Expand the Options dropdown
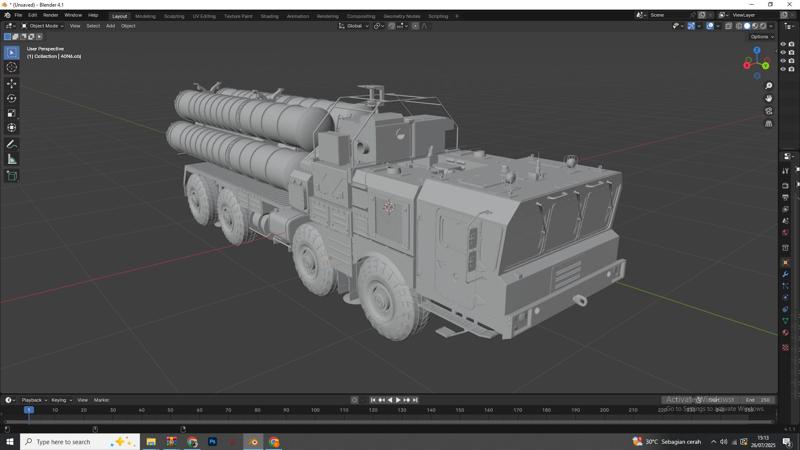Viewport: 800px width, 450px height. 762,37
